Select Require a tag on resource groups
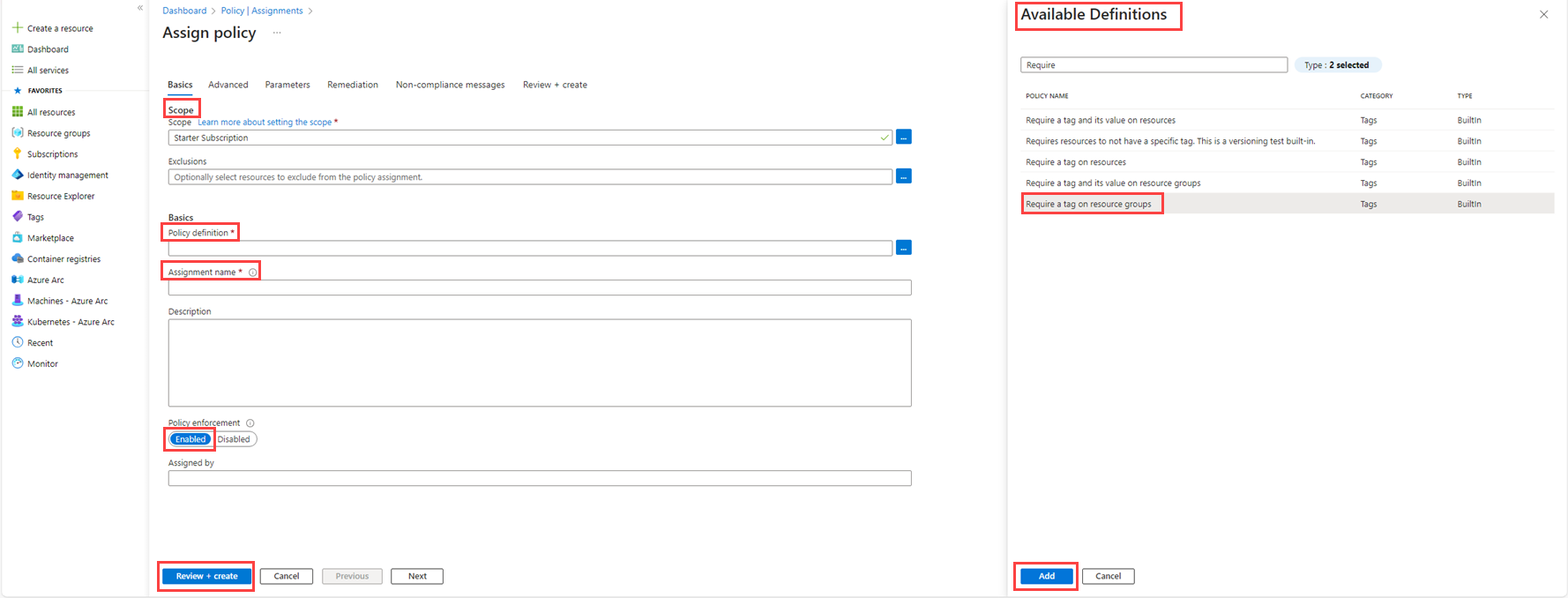 [x=1088, y=205]
